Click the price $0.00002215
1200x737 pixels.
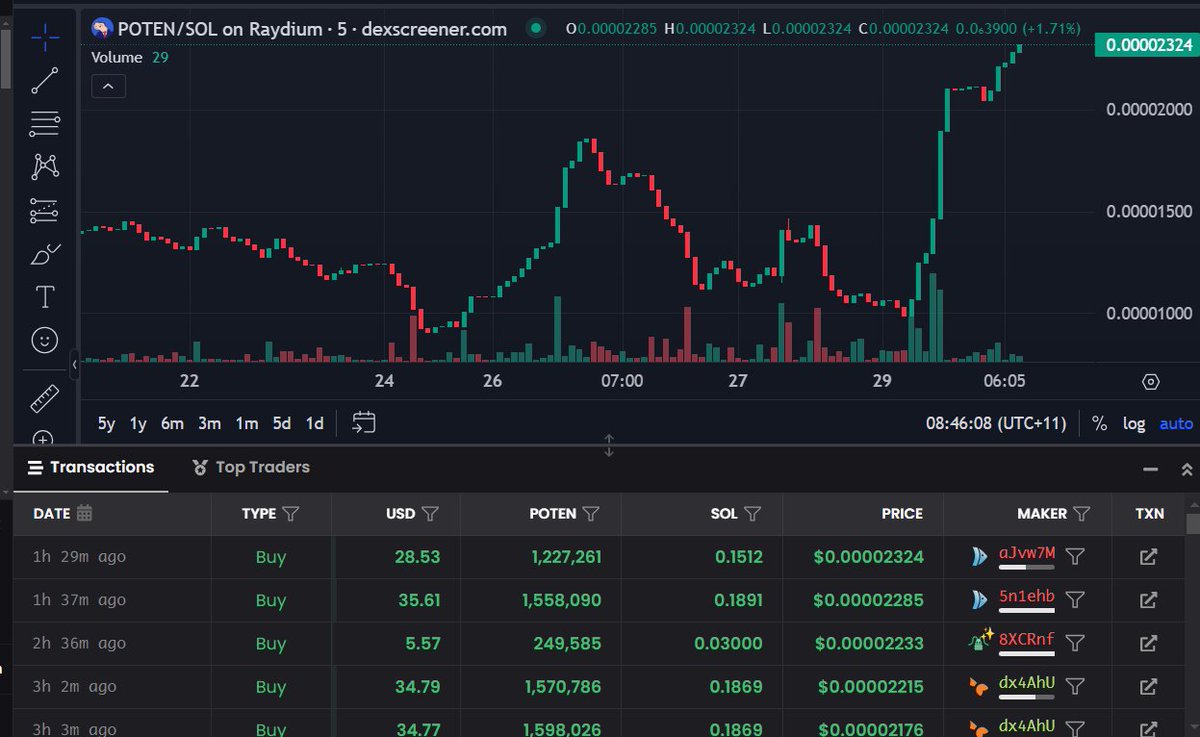[x=871, y=687]
